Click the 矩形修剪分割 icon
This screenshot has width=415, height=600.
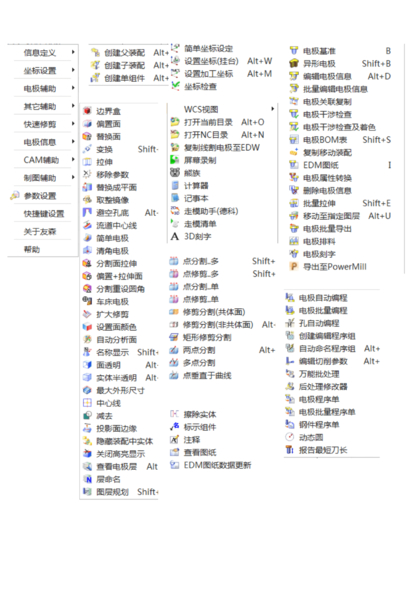coord(174,337)
